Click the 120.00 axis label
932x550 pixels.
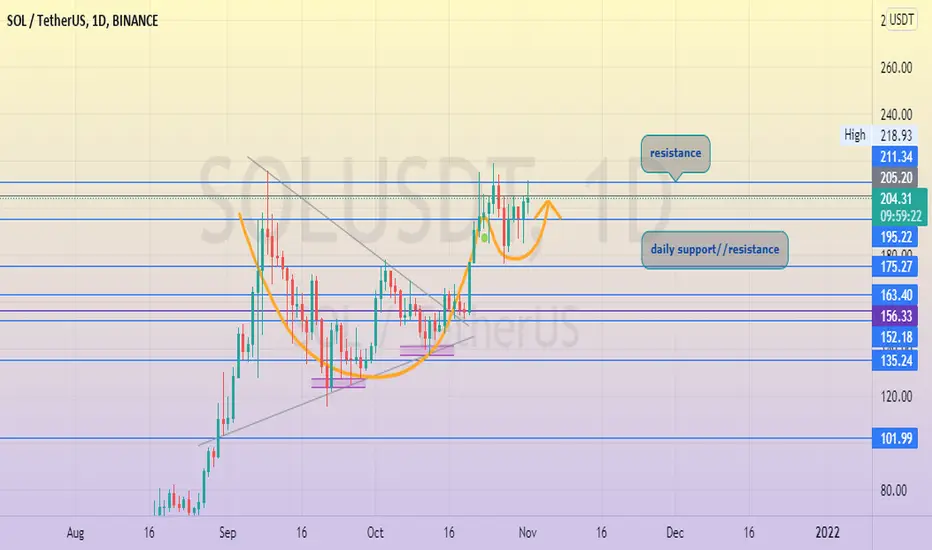896,397
